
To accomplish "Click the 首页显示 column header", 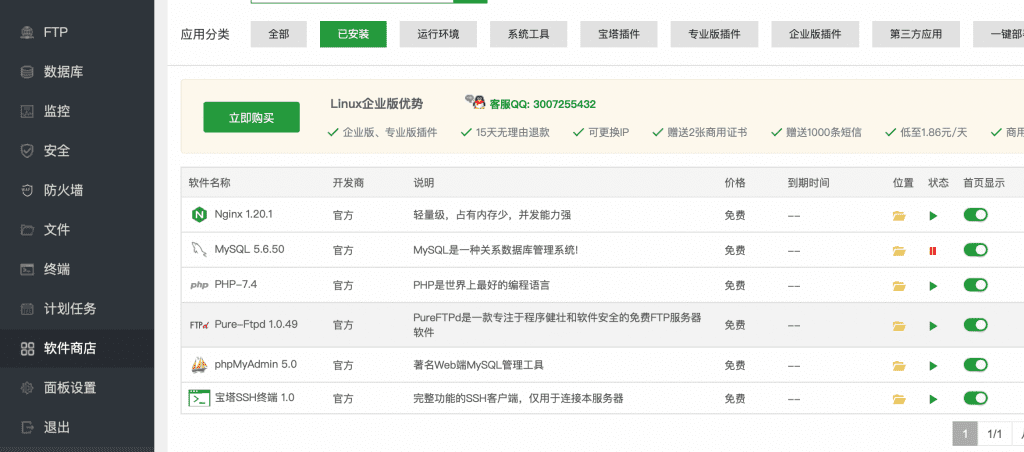I will point(984,183).
